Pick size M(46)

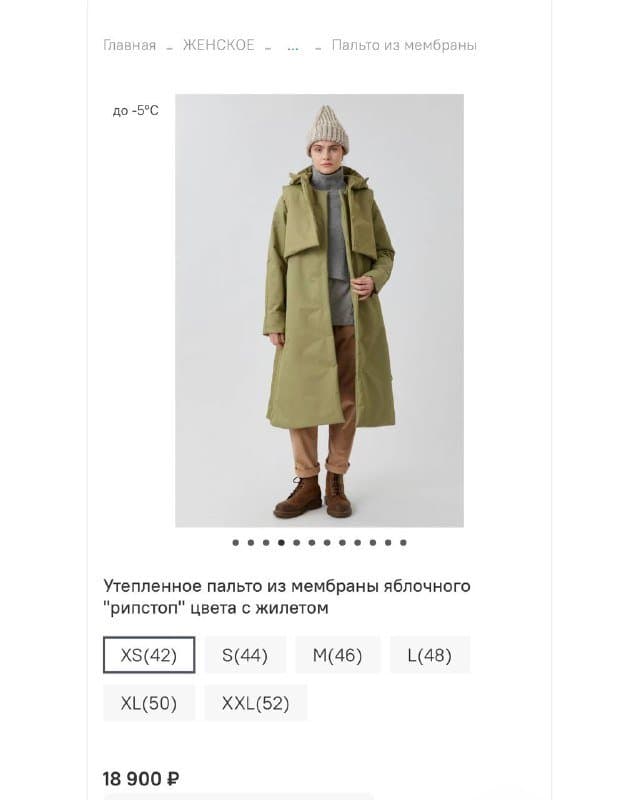pos(338,655)
